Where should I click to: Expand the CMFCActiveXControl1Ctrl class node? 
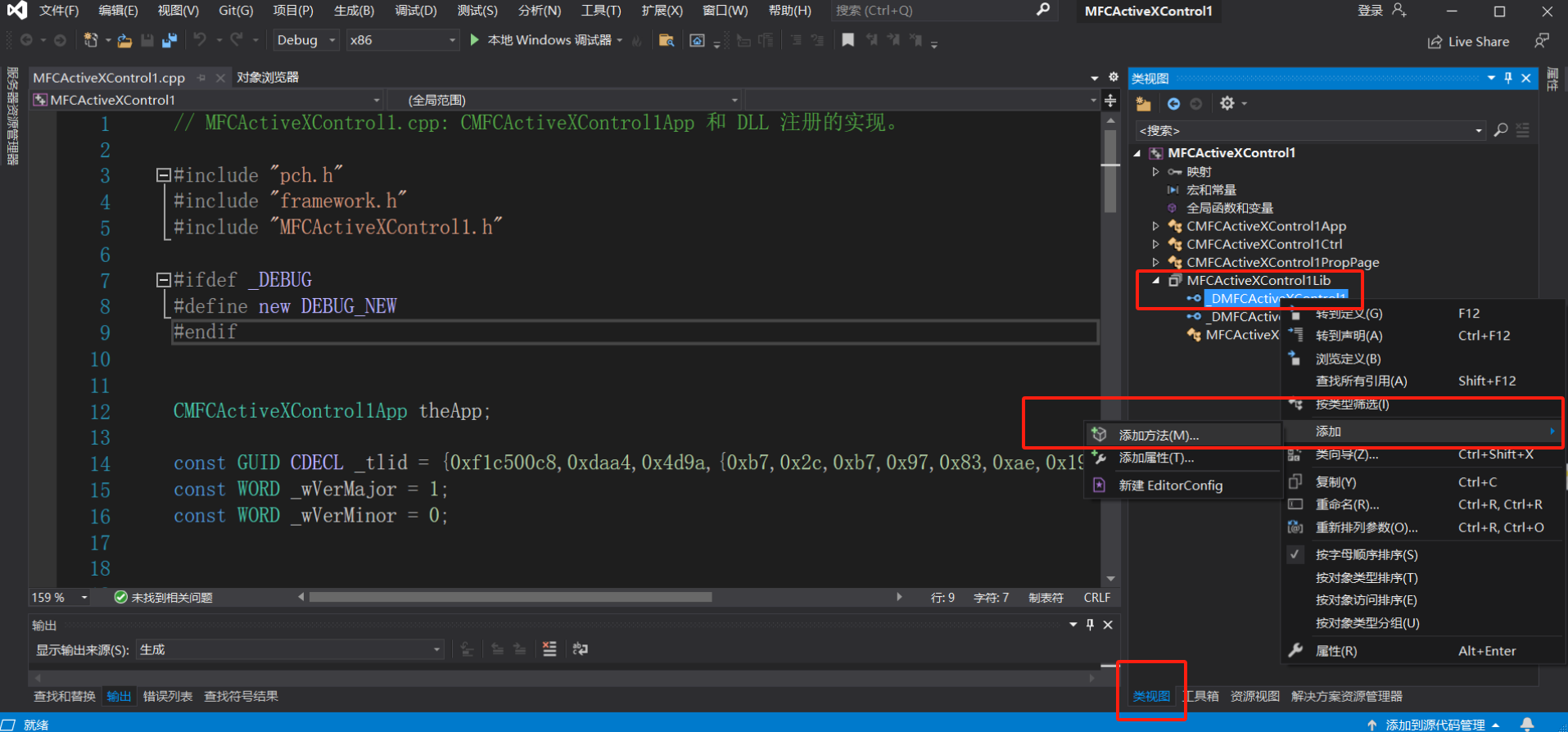(x=1155, y=244)
